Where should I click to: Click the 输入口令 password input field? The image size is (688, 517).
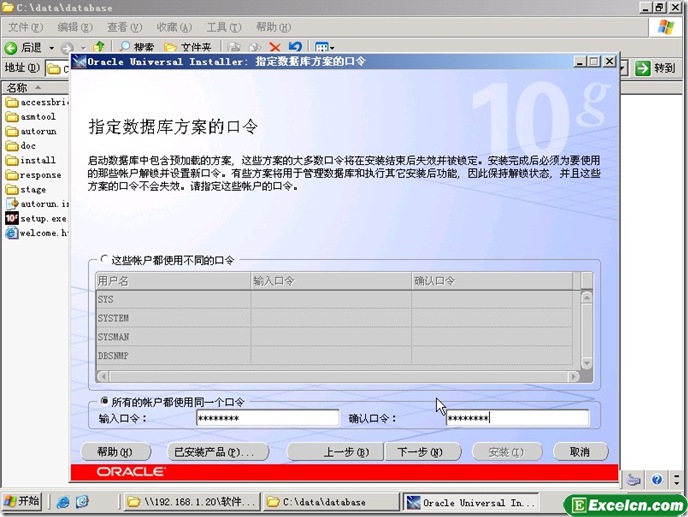(x=267, y=418)
